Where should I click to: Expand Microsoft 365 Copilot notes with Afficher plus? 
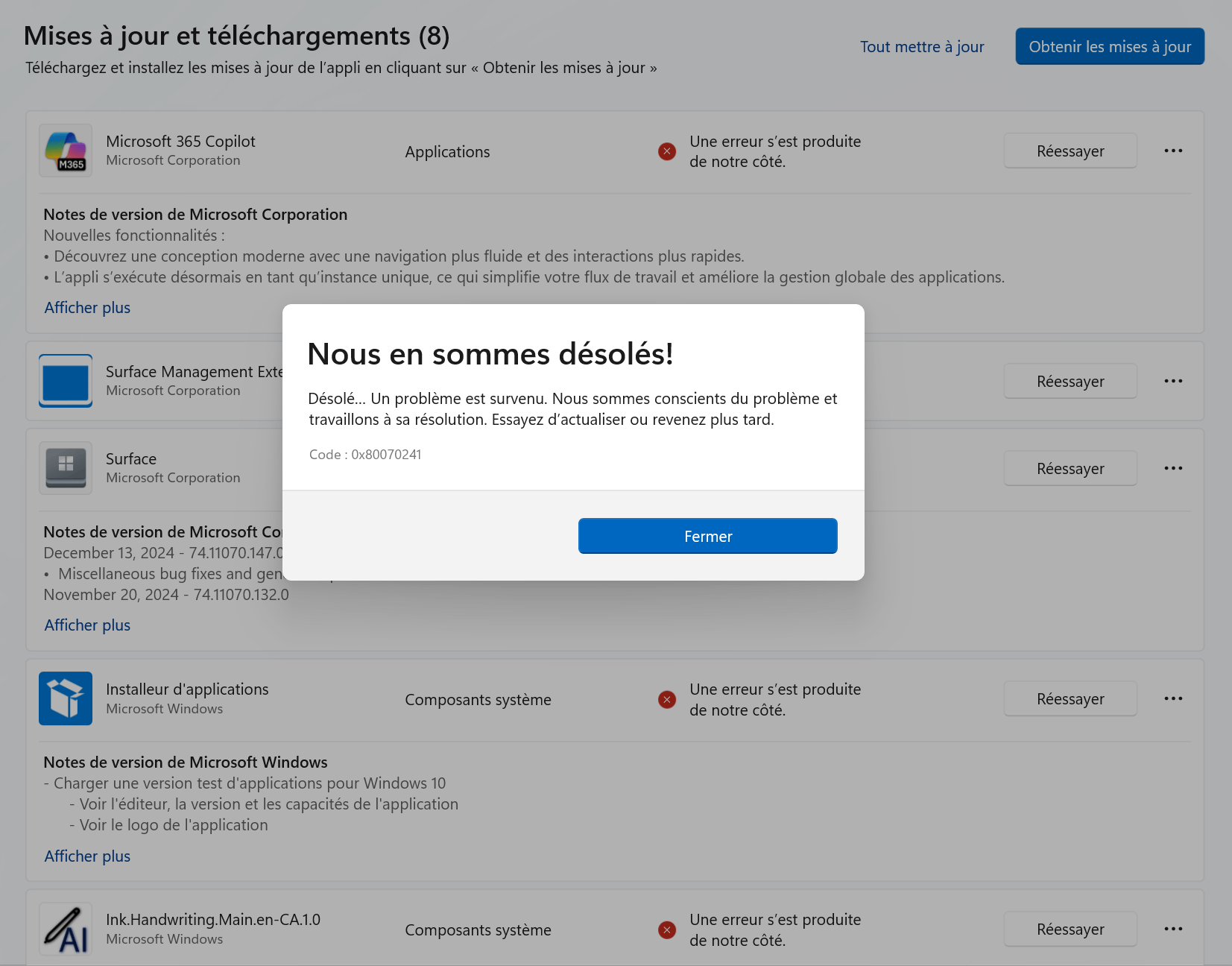(x=87, y=308)
